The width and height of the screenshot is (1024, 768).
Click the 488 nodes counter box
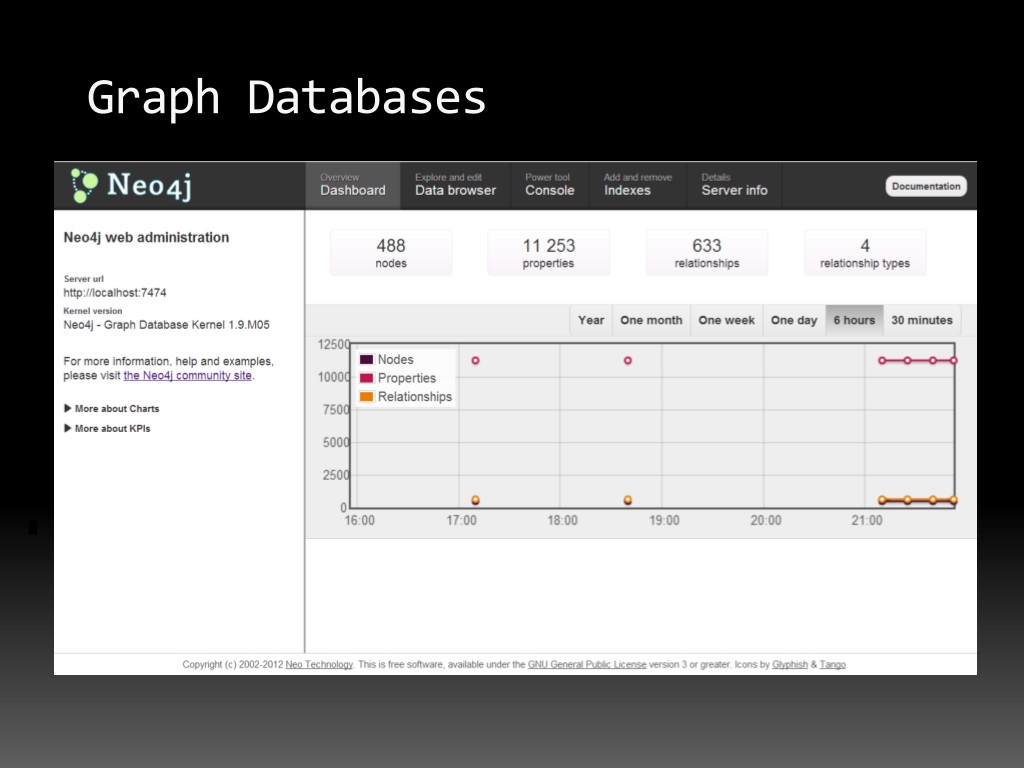[x=391, y=253]
